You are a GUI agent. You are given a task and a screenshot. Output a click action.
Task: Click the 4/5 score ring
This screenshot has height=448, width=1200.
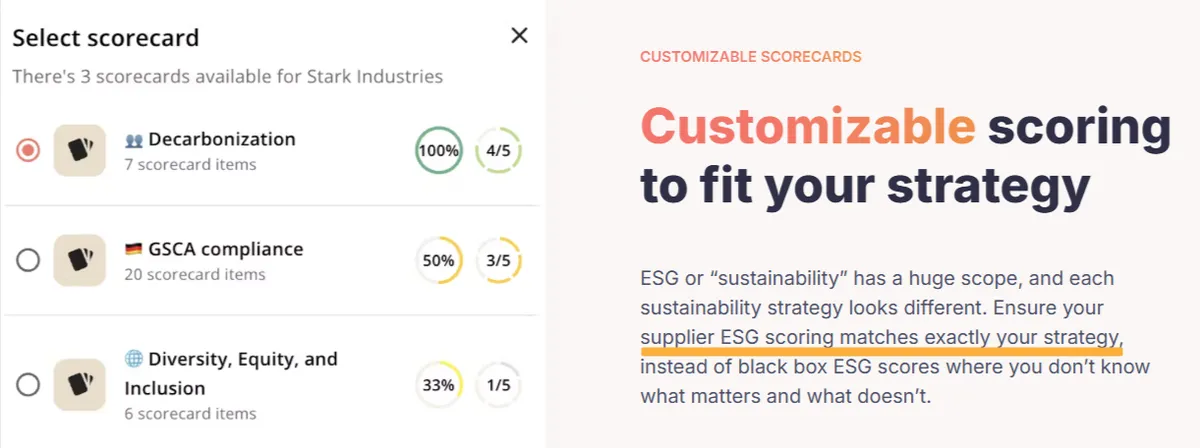[498, 151]
